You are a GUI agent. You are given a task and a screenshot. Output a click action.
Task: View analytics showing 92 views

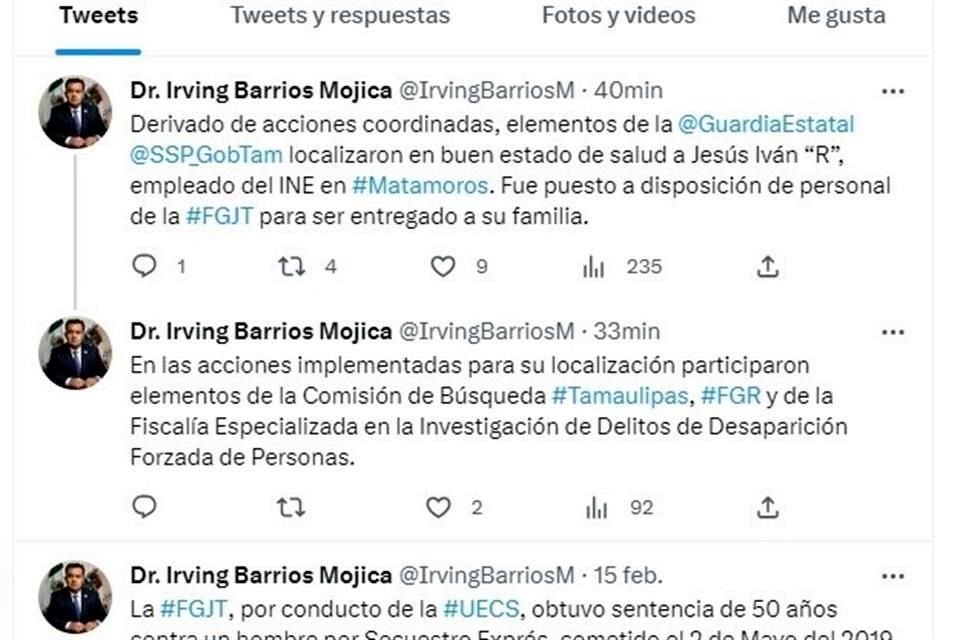click(596, 507)
